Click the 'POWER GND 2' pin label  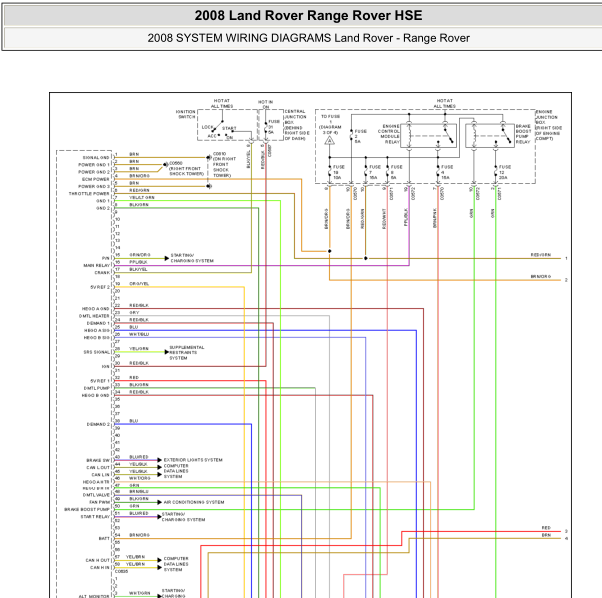(x=94, y=172)
